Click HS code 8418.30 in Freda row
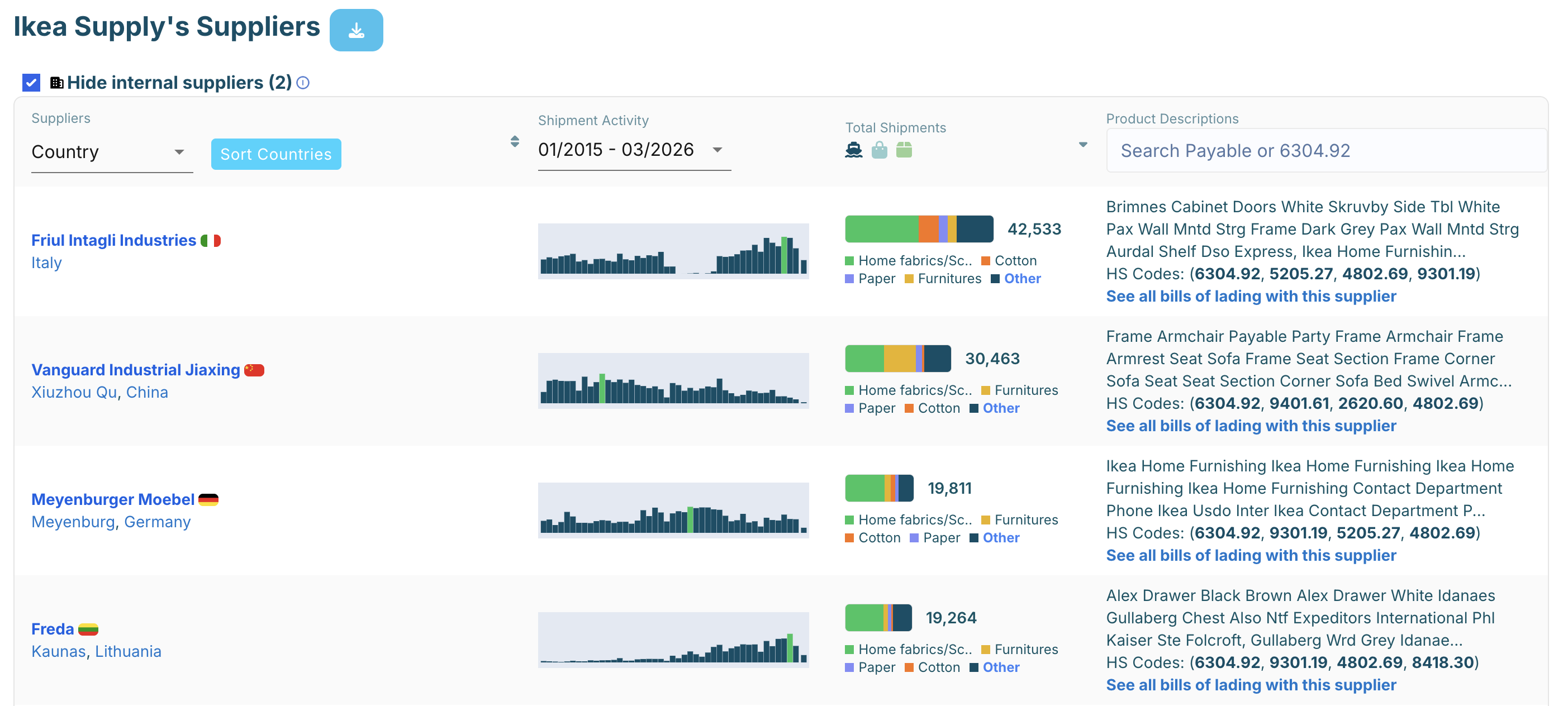This screenshot has width=1568, height=706. [1443, 663]
